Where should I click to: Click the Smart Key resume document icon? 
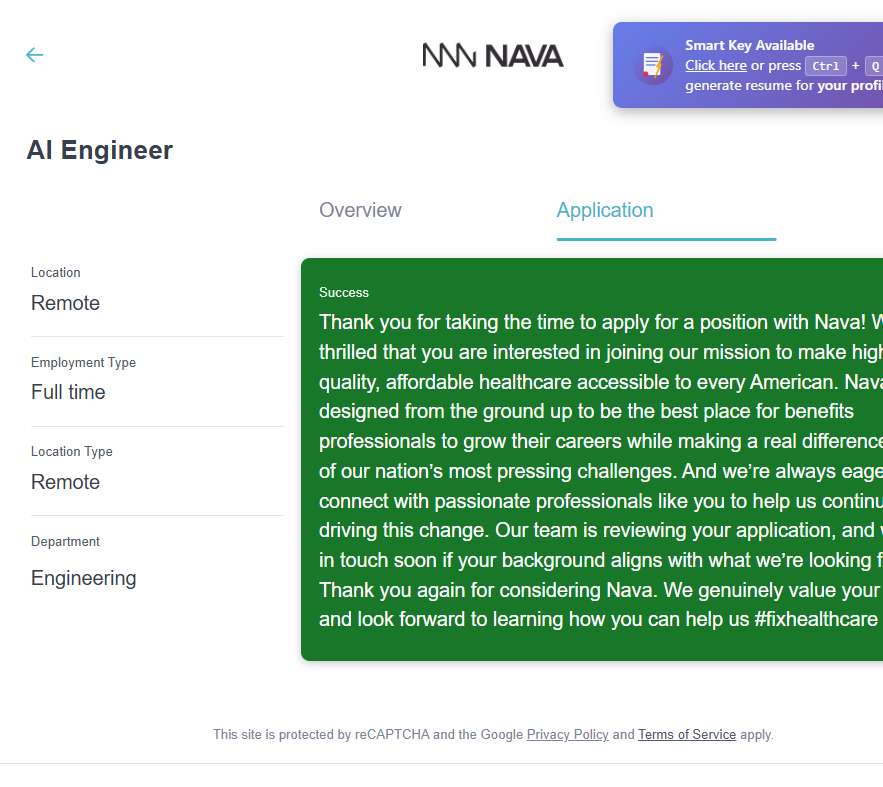pos(653,65)
